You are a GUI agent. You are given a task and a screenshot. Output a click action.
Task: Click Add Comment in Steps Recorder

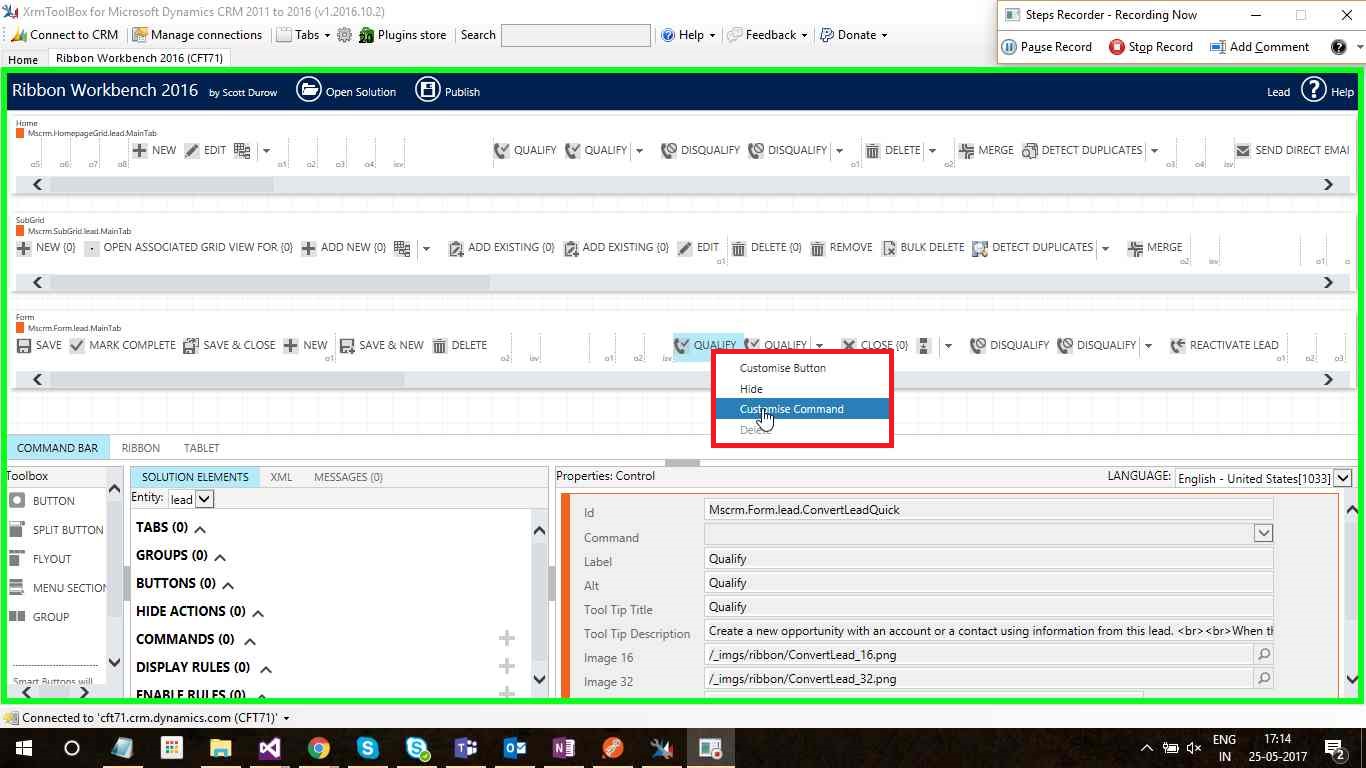(x=1259, y=47)
